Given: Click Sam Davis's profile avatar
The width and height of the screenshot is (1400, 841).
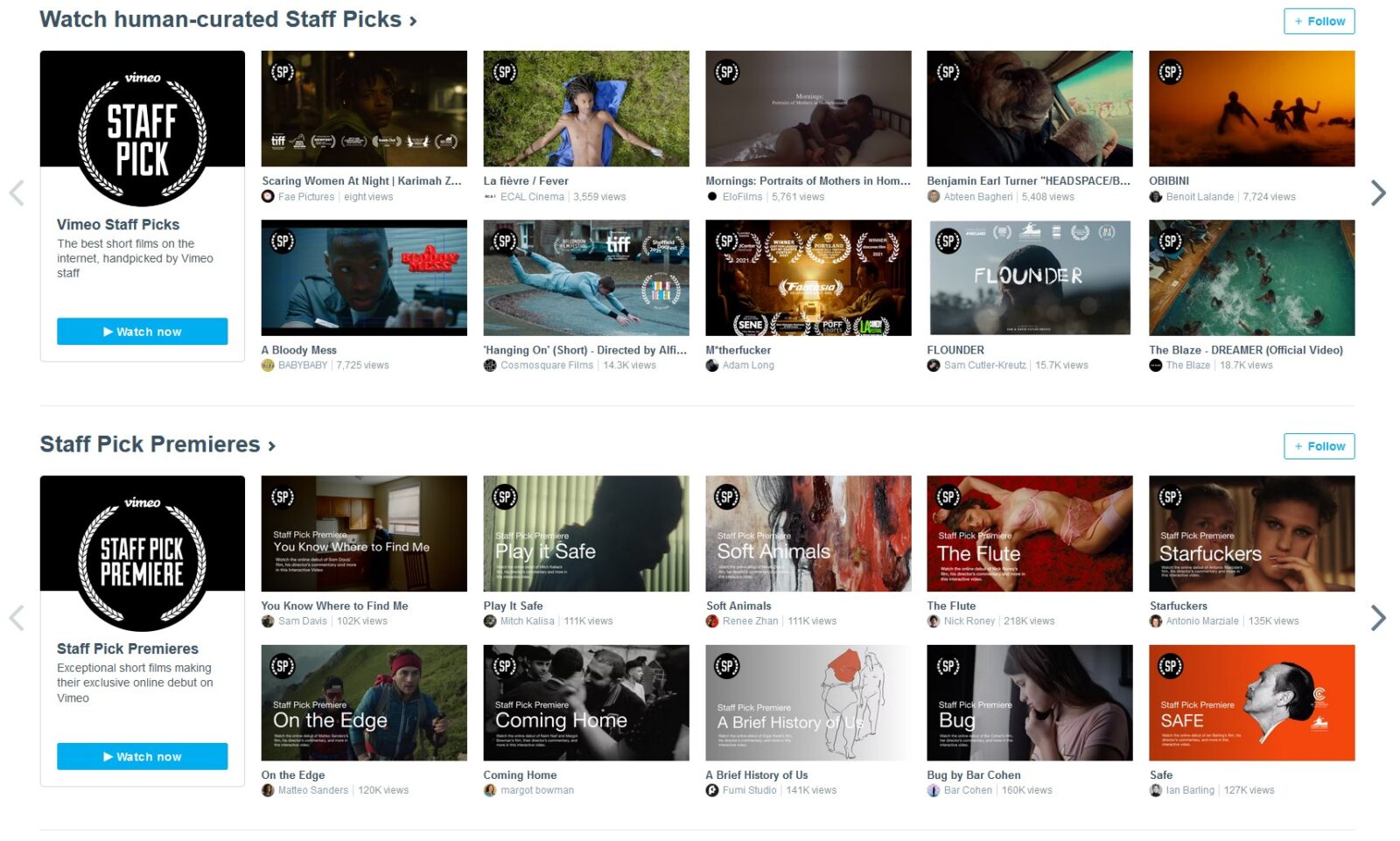Looking at the screenshot, I should 268,620.
